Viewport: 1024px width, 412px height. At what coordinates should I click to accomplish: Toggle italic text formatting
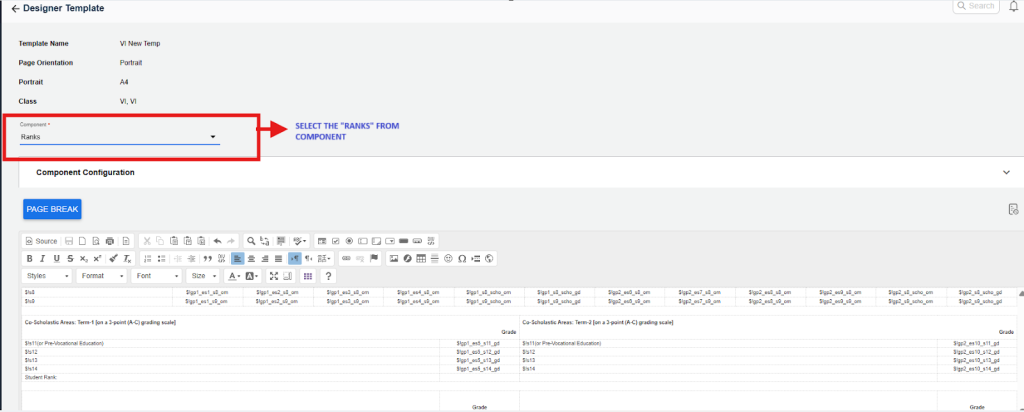pyautogui.click(x=42, y=258)
